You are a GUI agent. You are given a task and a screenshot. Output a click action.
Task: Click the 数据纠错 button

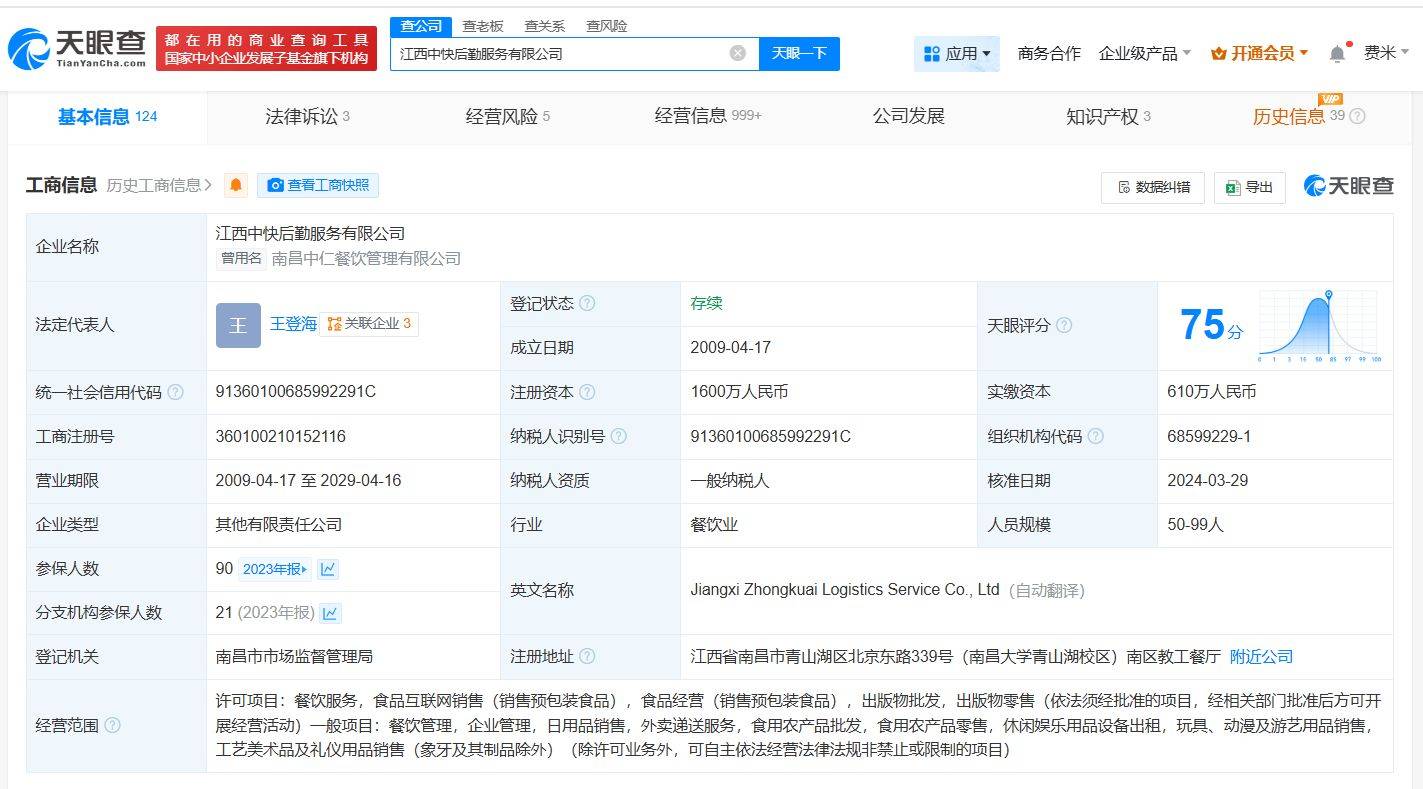click(1152, 187)
